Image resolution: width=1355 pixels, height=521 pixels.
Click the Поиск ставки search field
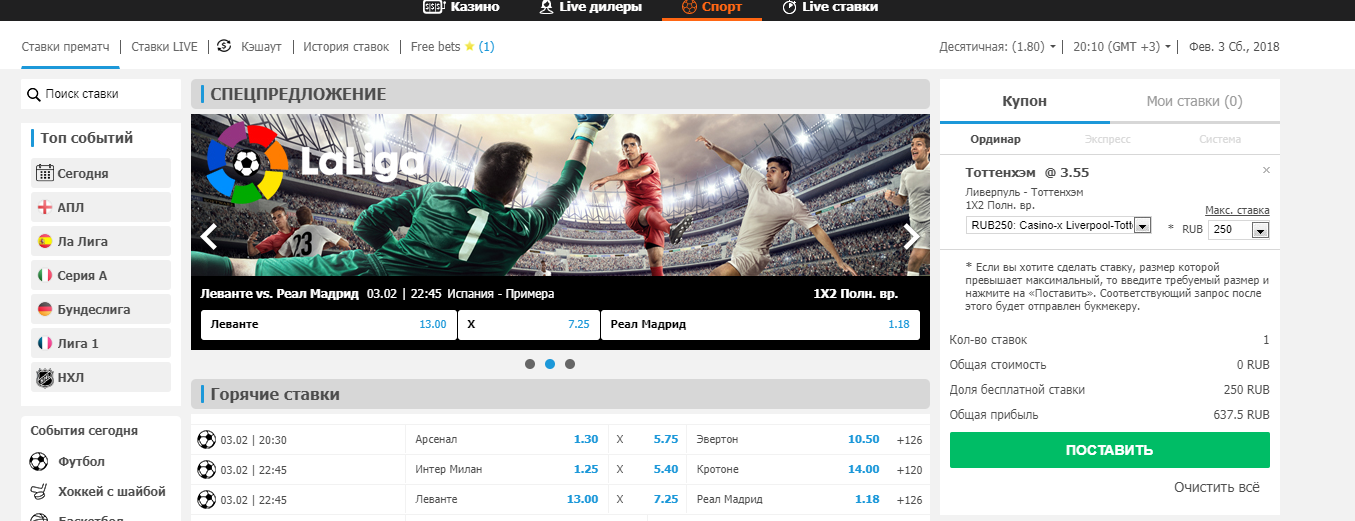pyautogui.click(x=101, y=94)
